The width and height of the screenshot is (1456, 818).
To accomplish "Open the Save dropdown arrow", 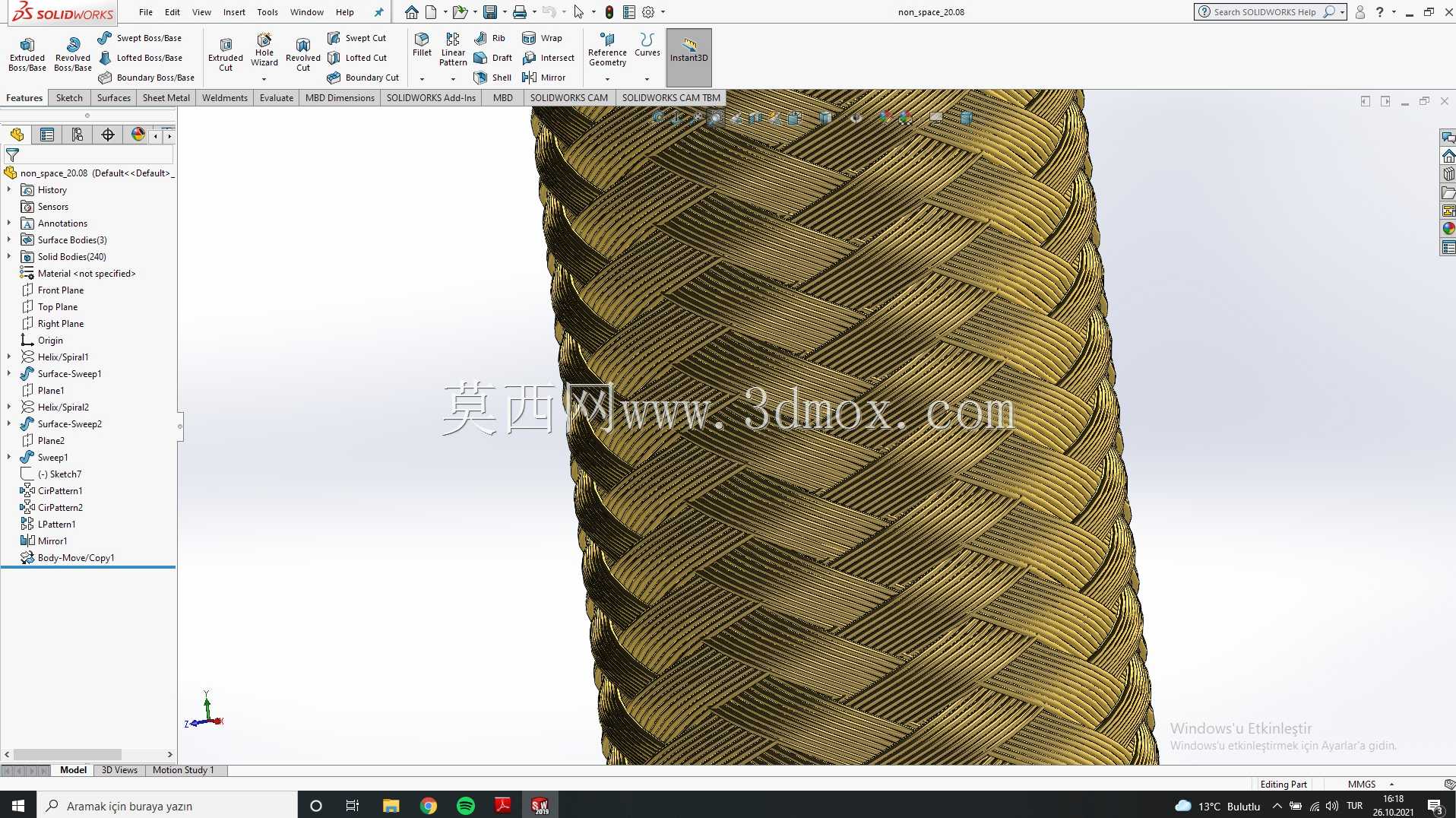I will [x=505, y=12].
